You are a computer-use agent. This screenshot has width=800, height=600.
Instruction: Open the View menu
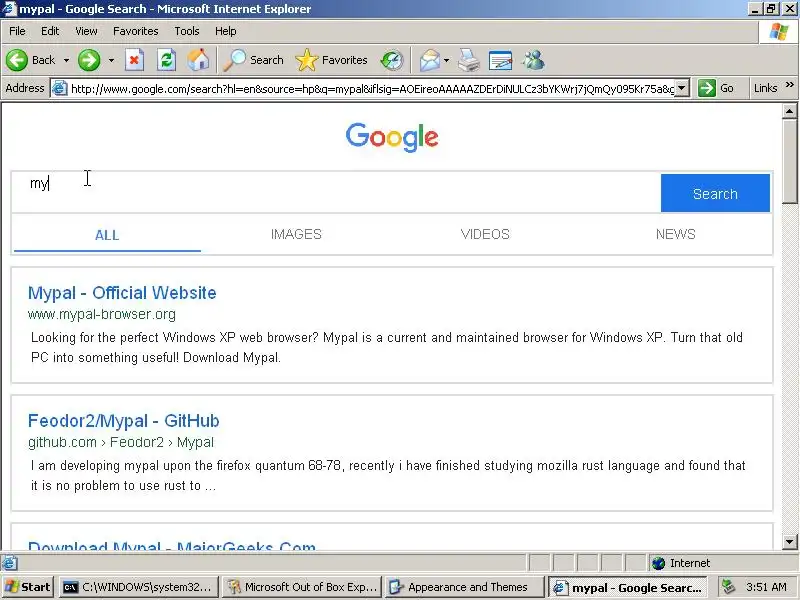[x=86, y=31]
